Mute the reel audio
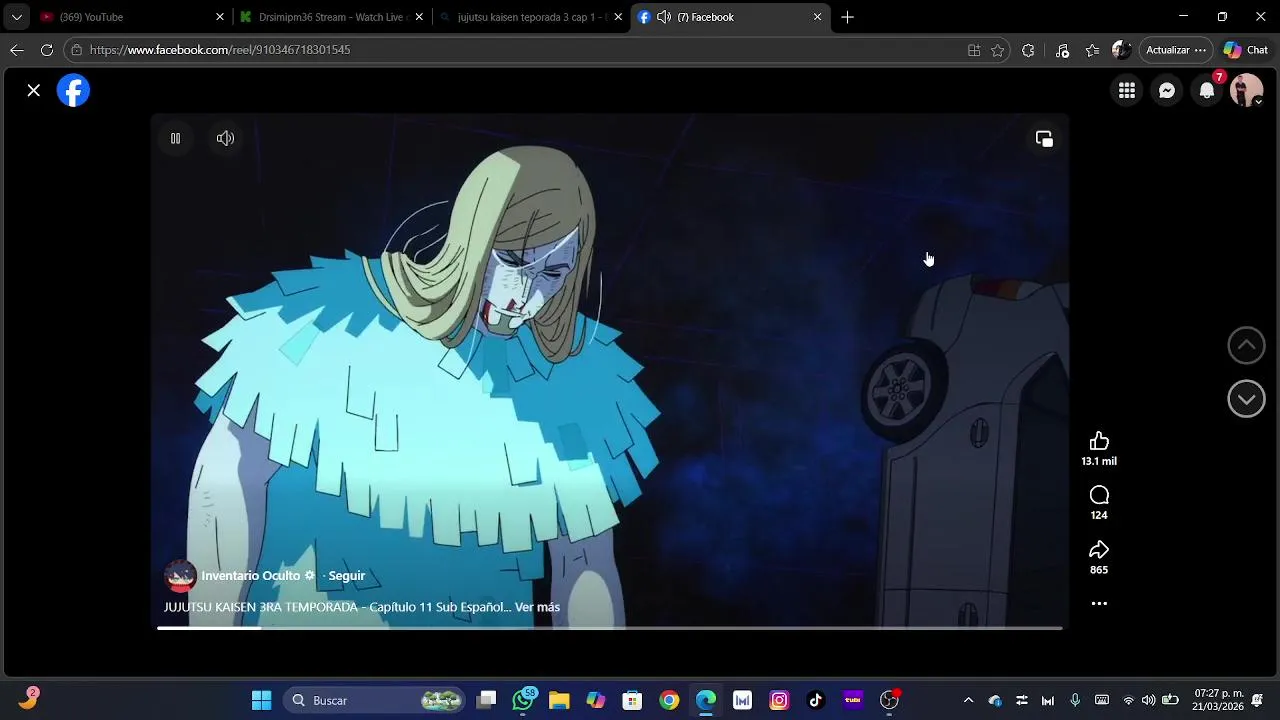The image size is (1280, 720). click(x=225, y=139)
